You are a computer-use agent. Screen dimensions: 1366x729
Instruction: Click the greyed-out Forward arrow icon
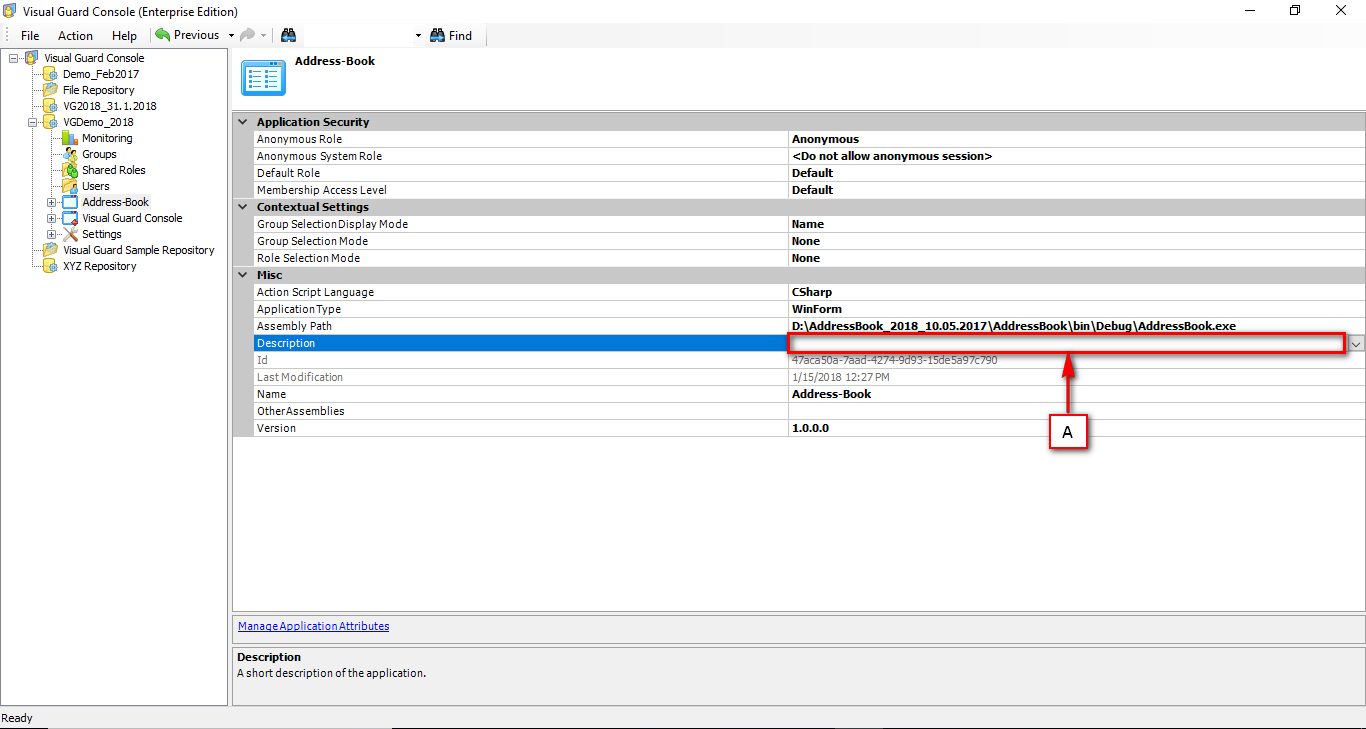click(247, 35)
